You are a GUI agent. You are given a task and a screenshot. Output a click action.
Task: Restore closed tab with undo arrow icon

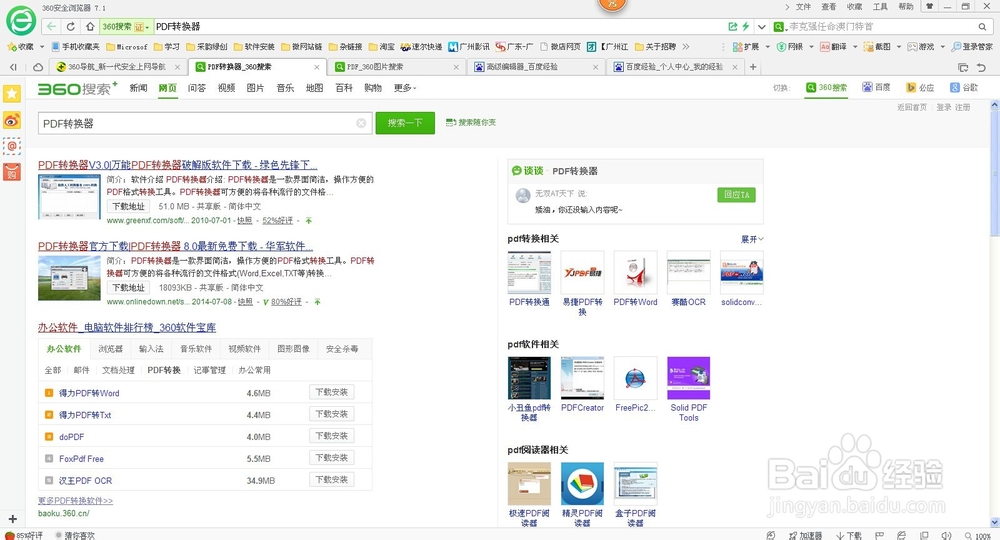point(982,67)
